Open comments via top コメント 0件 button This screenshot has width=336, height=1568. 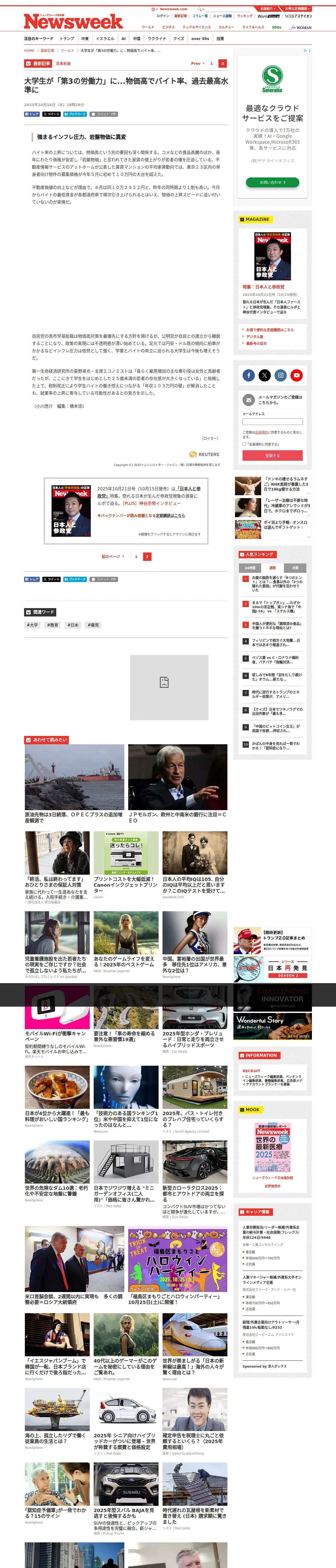coord(104,114)
